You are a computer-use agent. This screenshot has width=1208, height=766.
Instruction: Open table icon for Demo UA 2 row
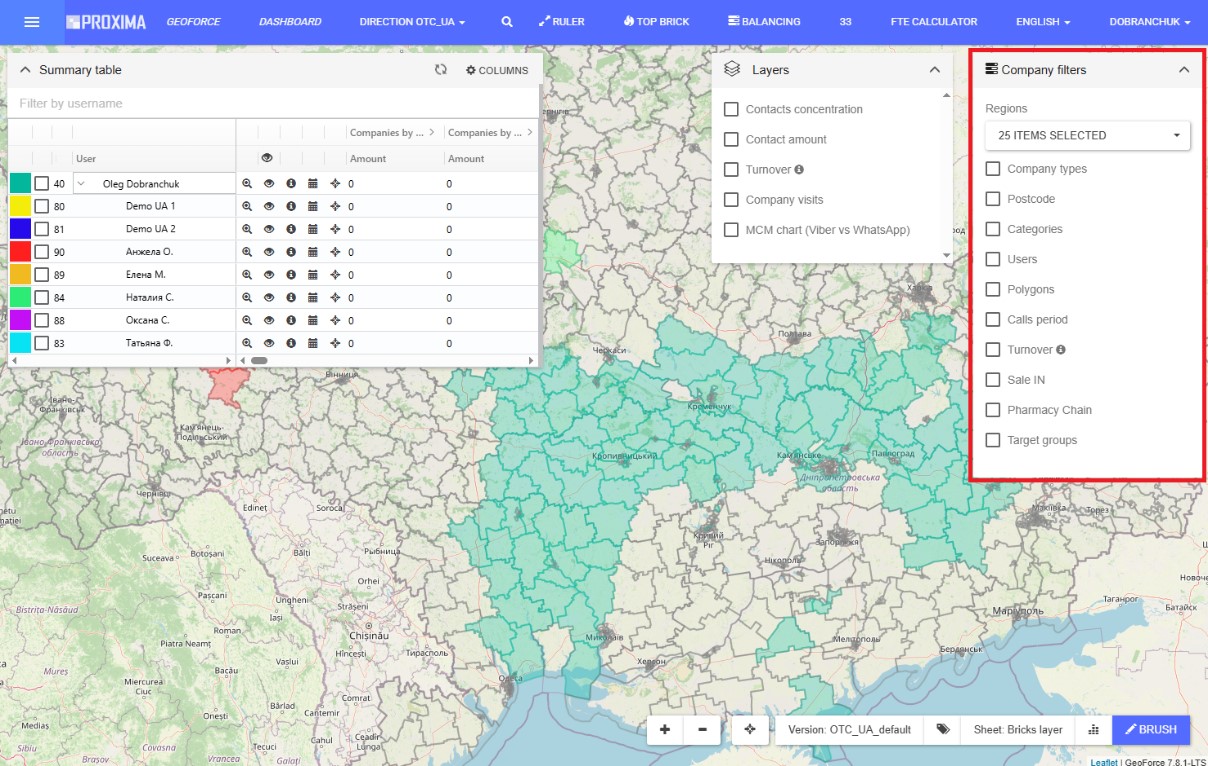(313, 230)
